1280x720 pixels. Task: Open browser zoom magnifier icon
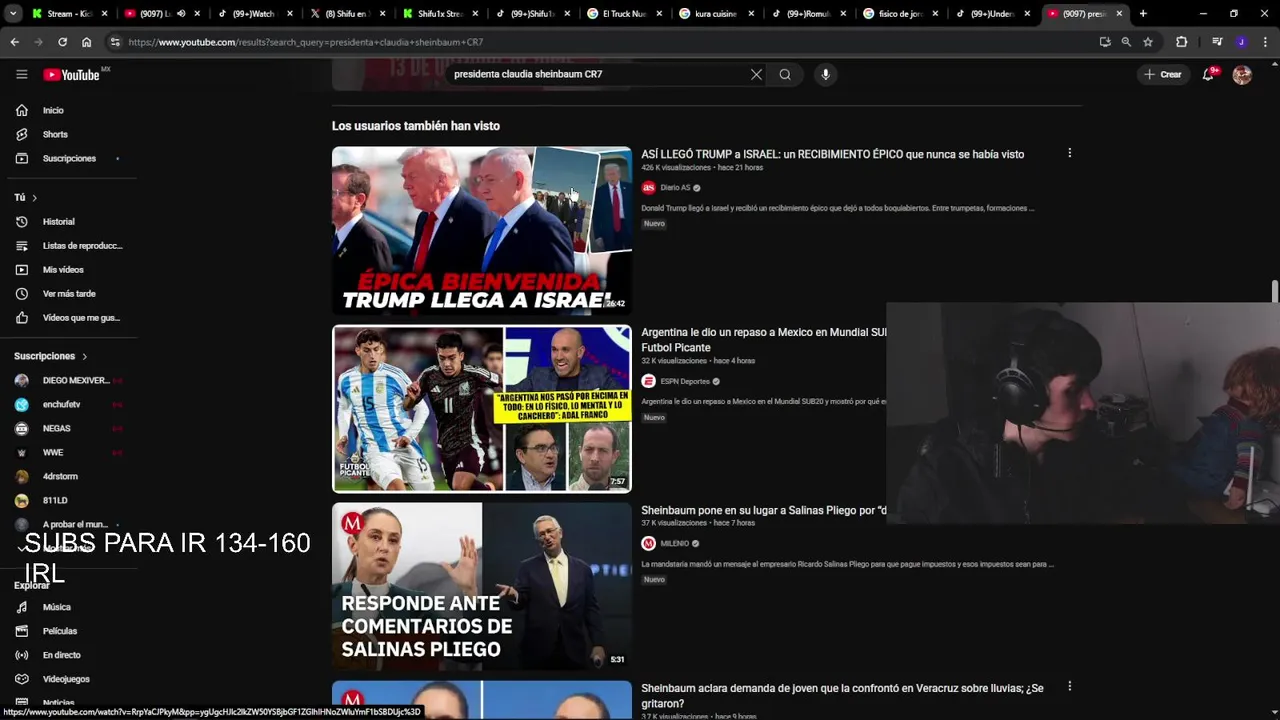point(1126,42)
